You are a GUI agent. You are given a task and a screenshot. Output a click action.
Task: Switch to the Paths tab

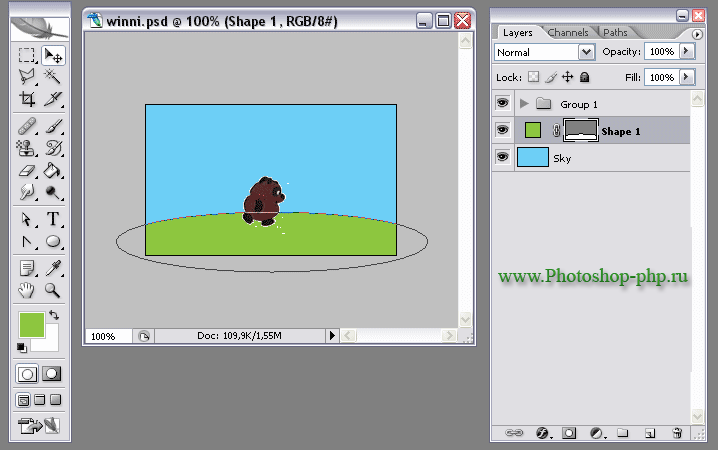coord(615,33)
